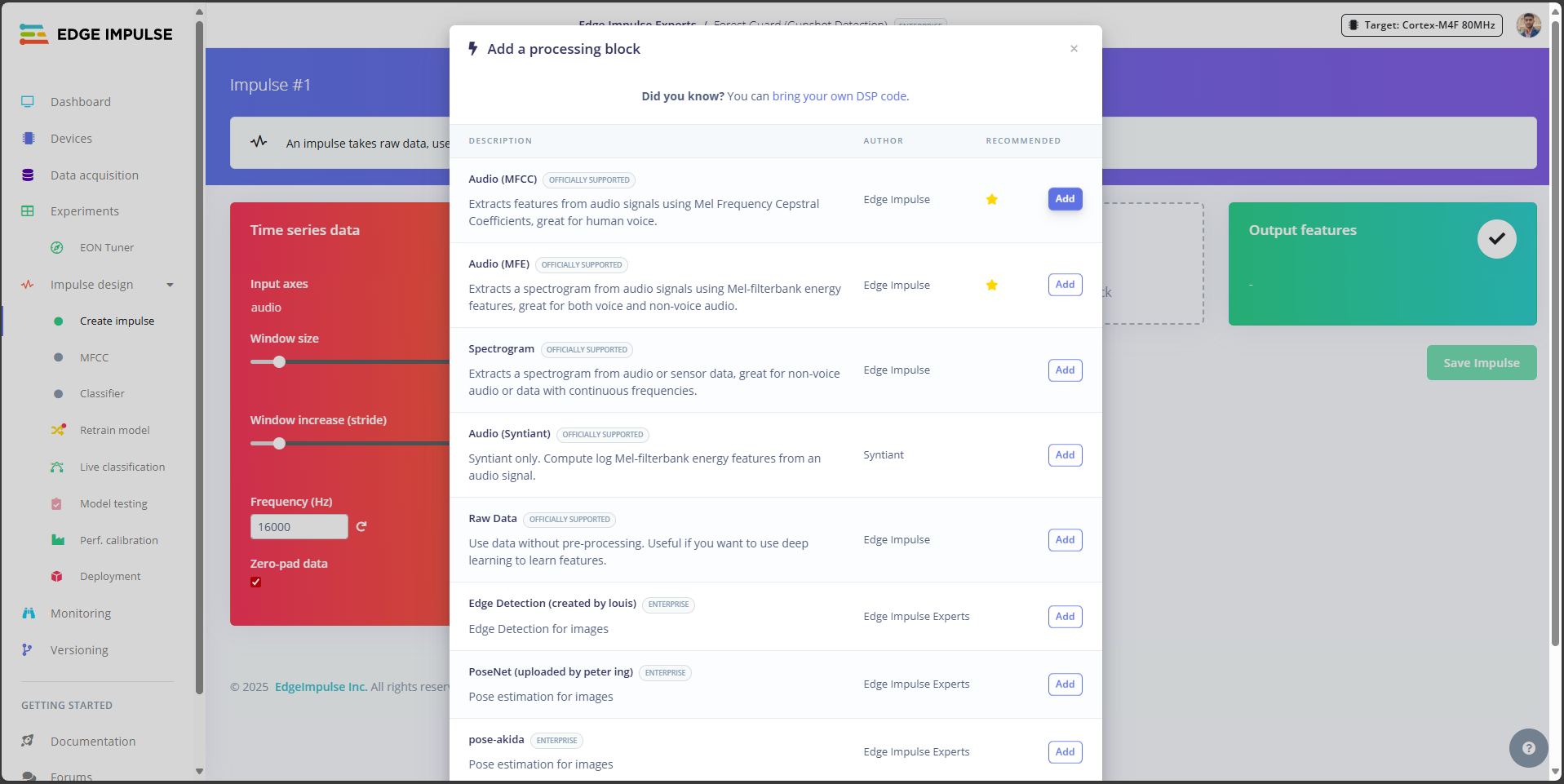Click the Model testing clipboard icon
The image size is (1564, 784).
[56, 504]
